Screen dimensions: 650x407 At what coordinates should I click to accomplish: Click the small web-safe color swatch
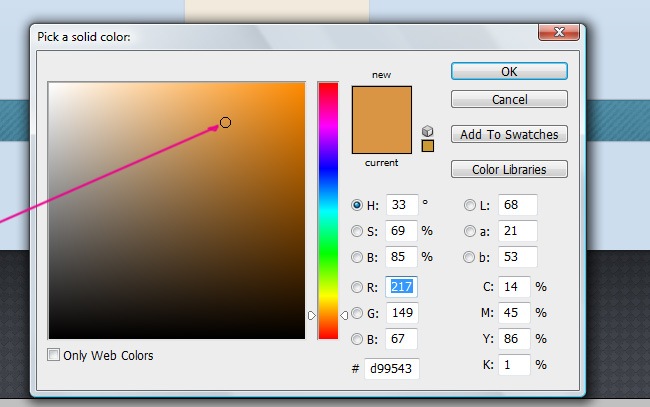[427, 146]
